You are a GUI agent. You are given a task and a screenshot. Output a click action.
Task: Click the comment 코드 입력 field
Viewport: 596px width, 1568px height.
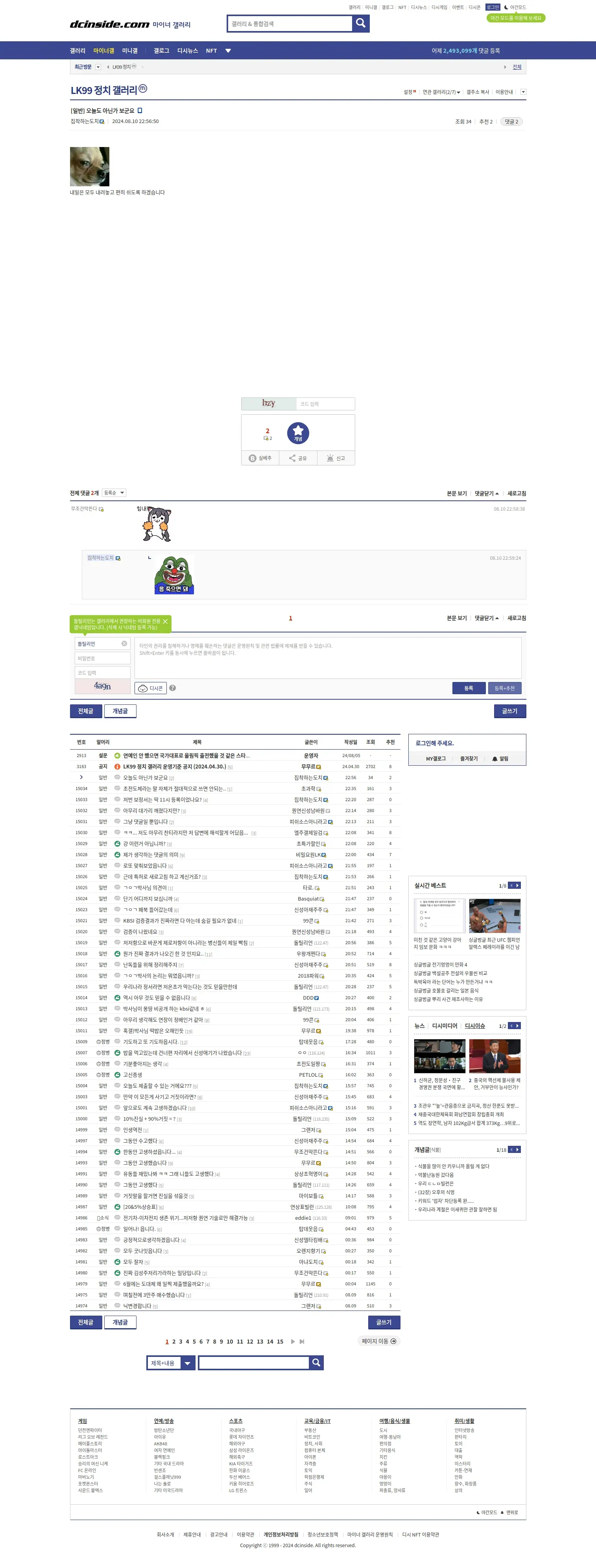coord(102,673)
